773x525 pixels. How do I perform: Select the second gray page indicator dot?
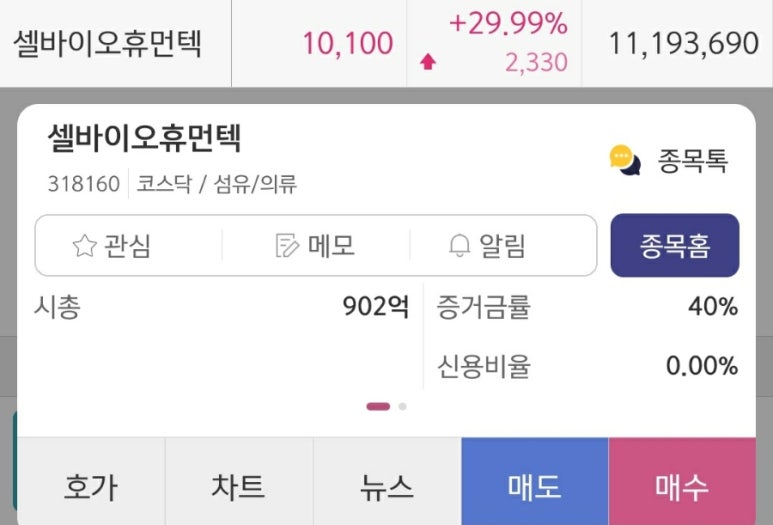coord(402,407)
